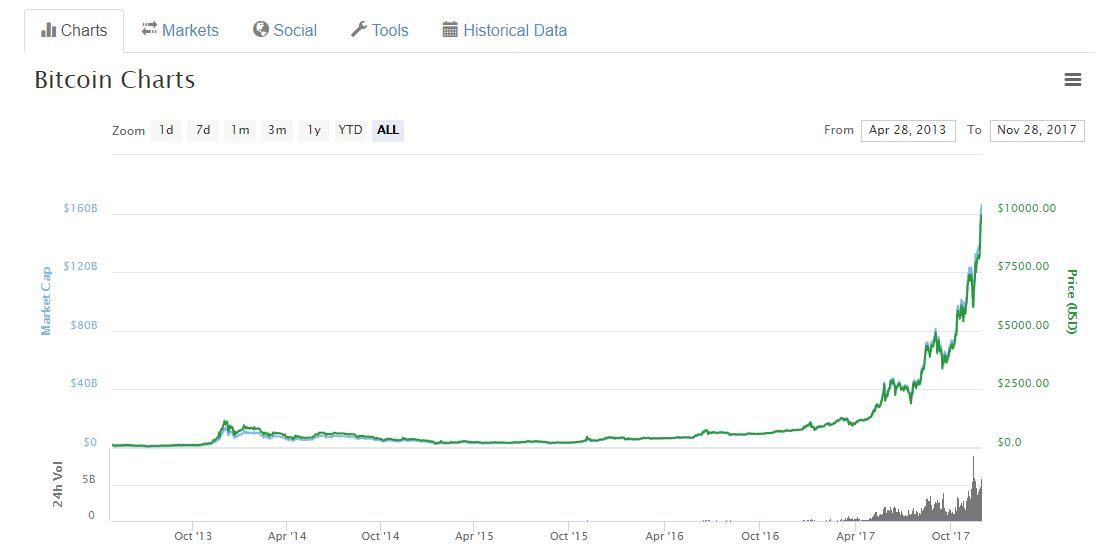Click the Apr '17 axis label
The image size is (1104, 548).
855,536
